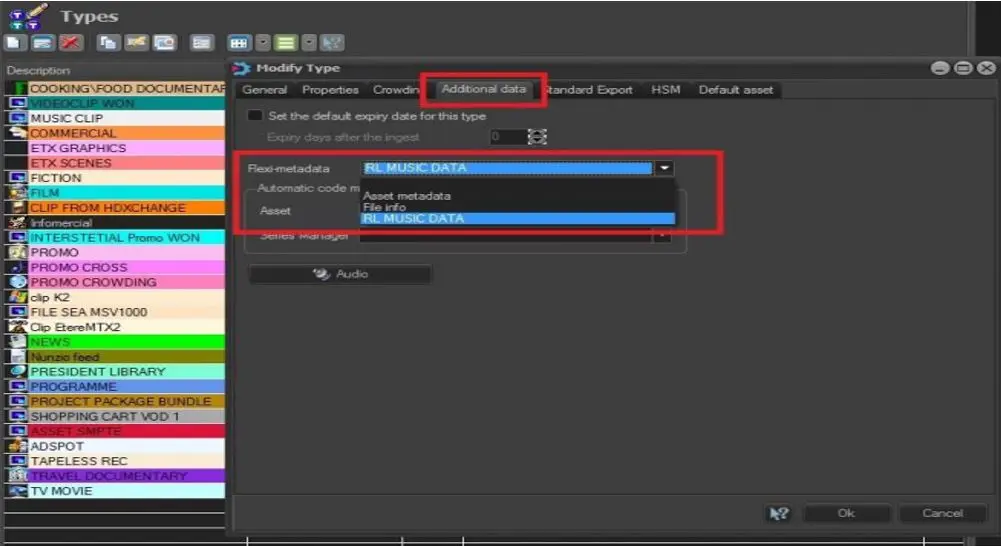The image size is (1001, 546).
Task: Select Asset metadata from the dropdown list
Action: pos(407,196)
